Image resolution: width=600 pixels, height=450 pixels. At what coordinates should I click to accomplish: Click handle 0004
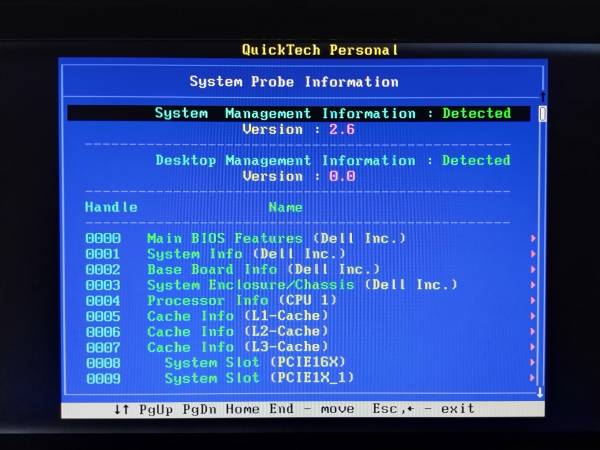103,301
